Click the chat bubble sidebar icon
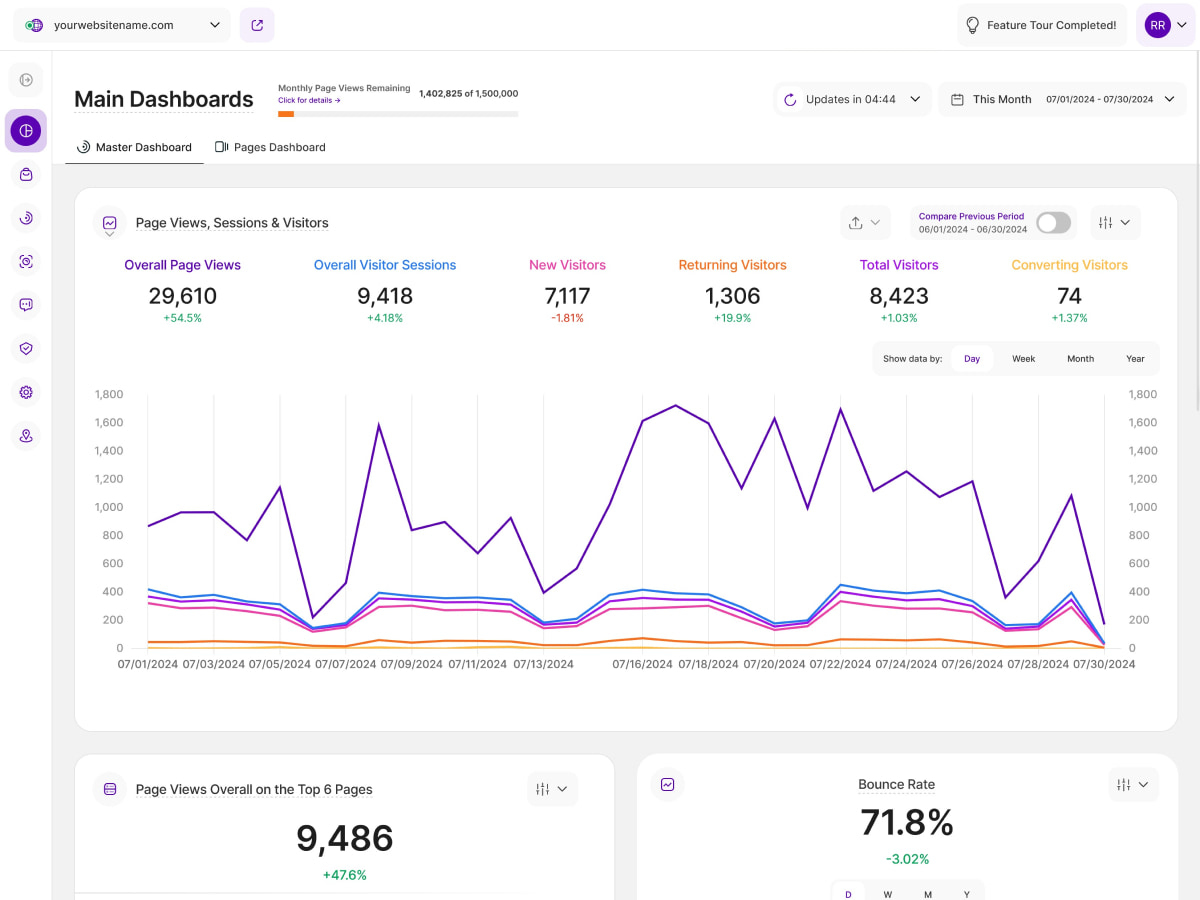This screenshot has width=1200, height=900. [26, 305]
